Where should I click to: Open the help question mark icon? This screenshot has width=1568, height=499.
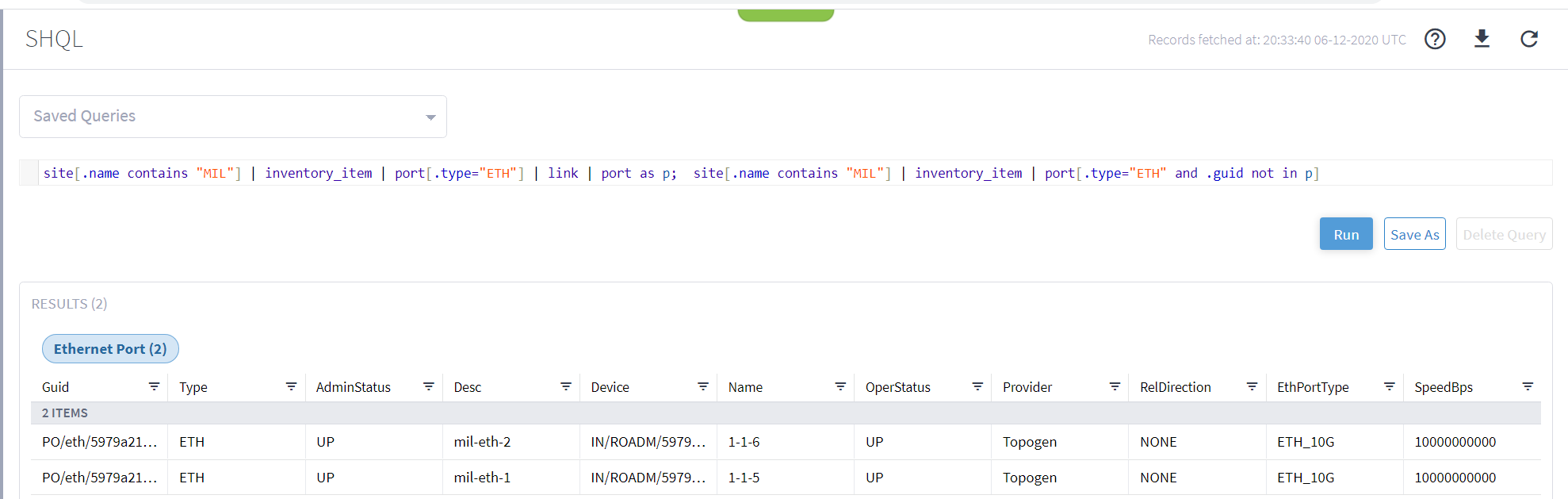pos(1435,39)
